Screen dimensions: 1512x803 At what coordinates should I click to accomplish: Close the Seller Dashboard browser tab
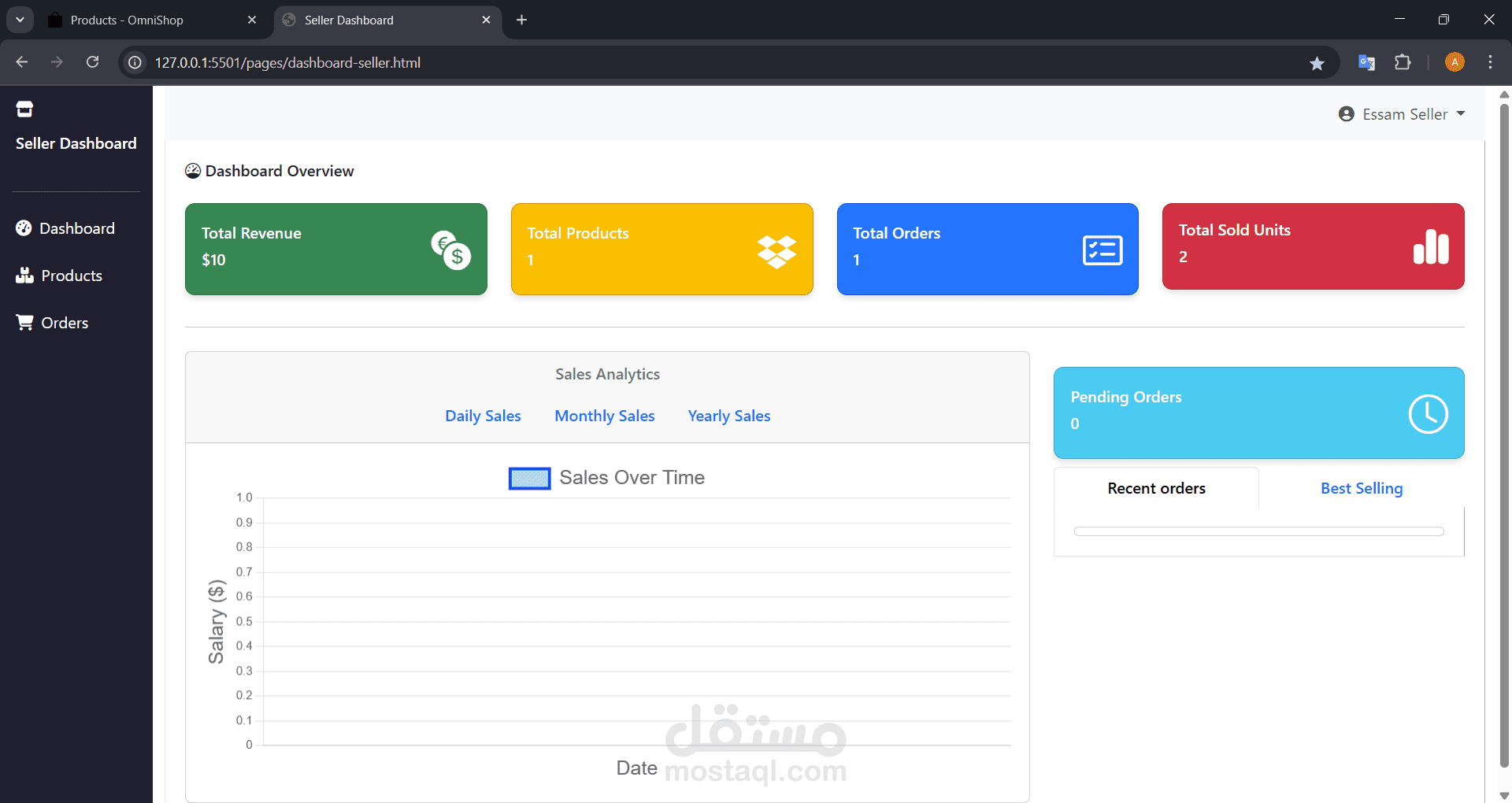pyautogui.click(x=486, y=20)
